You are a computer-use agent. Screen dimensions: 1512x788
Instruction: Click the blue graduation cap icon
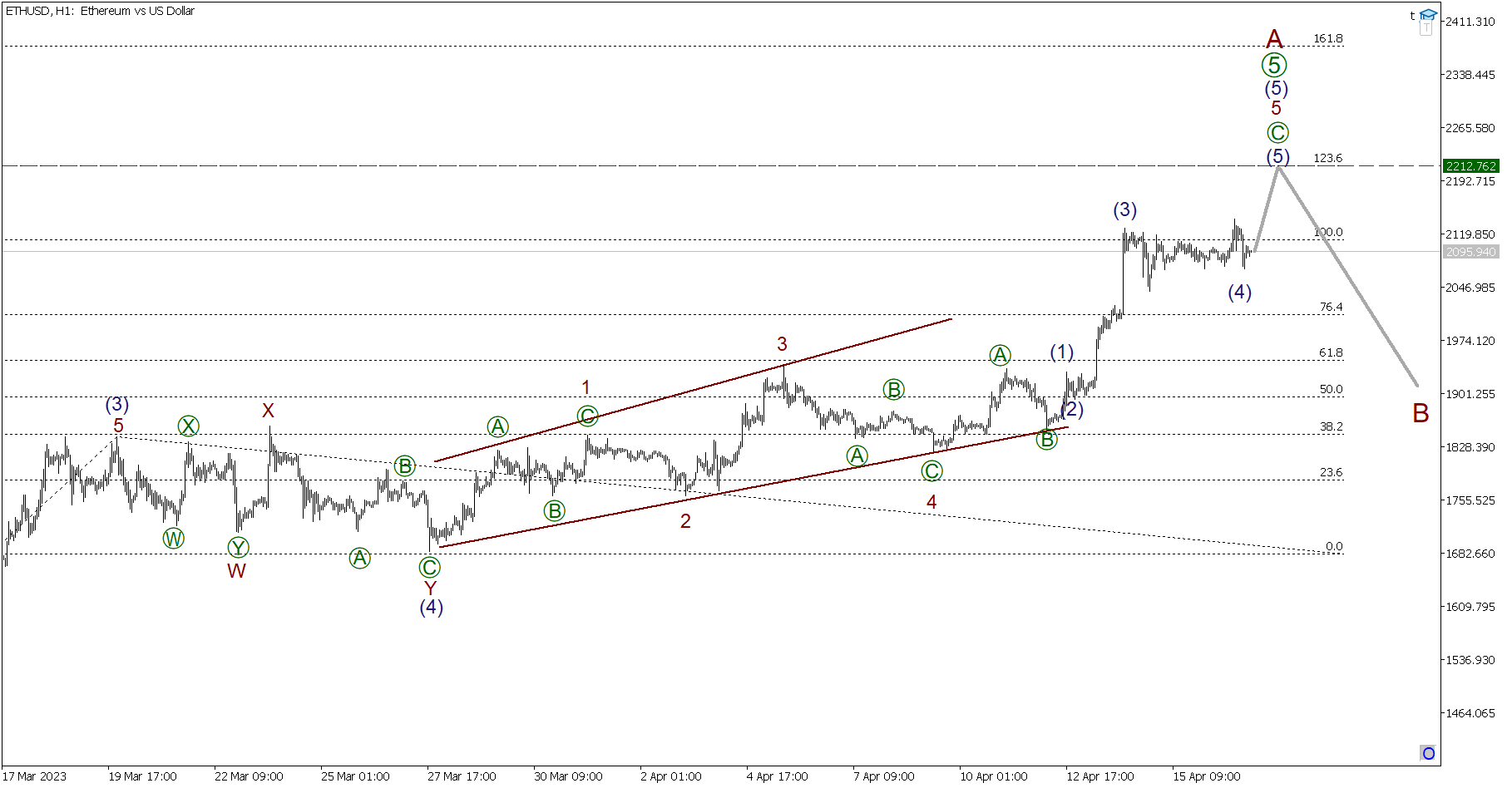pos(1428,15)
